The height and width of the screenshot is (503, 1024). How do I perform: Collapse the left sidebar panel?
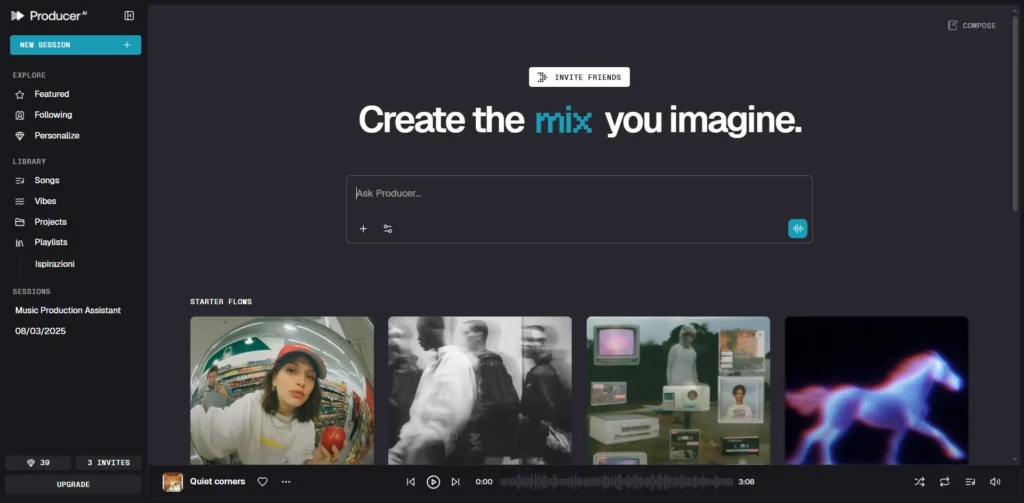(x=129, y=15)
